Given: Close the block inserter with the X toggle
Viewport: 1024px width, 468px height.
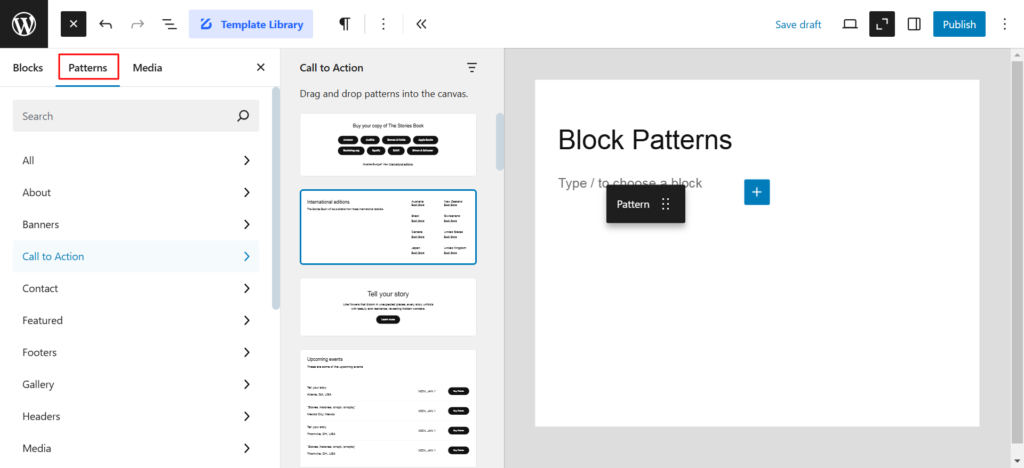Looking at the screenshot, I should [x=73, y=24].
